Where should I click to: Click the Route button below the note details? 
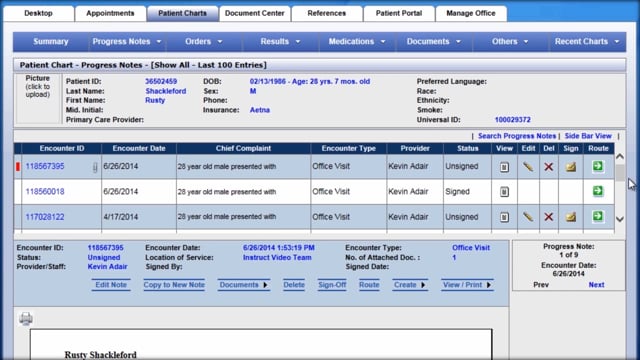coord(369,285)
